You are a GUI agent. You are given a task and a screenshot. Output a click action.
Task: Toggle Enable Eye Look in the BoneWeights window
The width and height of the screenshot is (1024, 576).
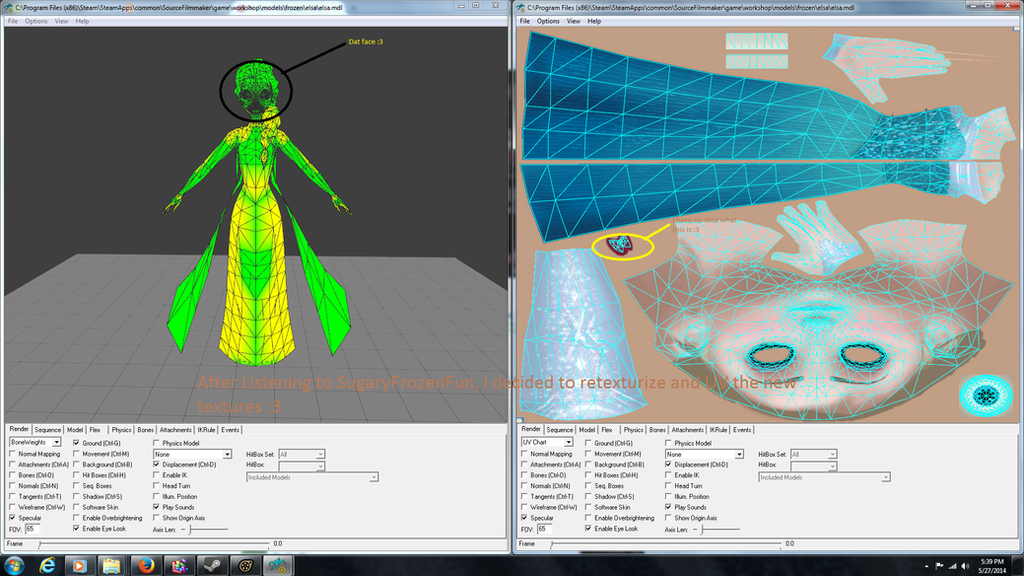click(76, 528)
